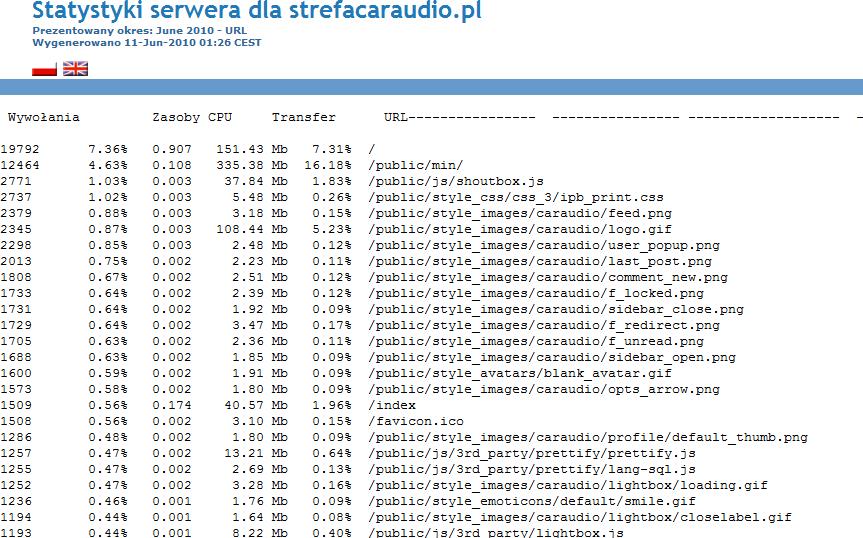The width and height of the screenshot is (863, 538).
Task: Click the last_post.png URL entry
Action: click(539, 261)
